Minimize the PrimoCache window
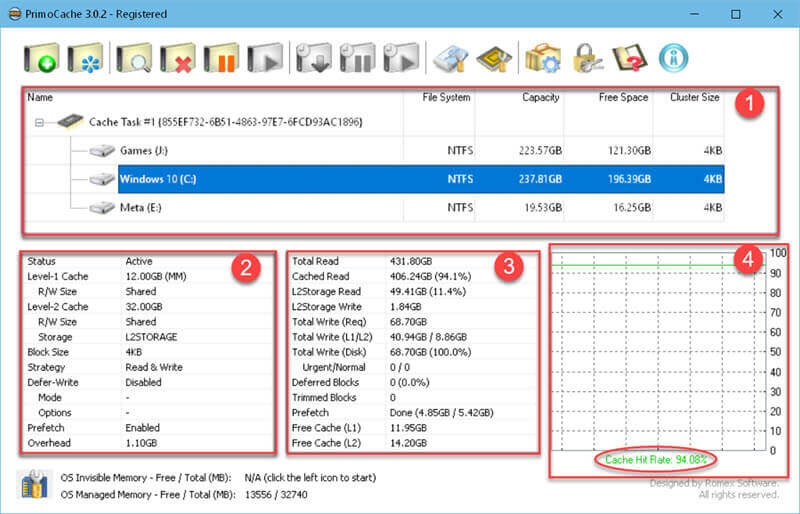This screenshot has width=800, height=514. (694, 14)
